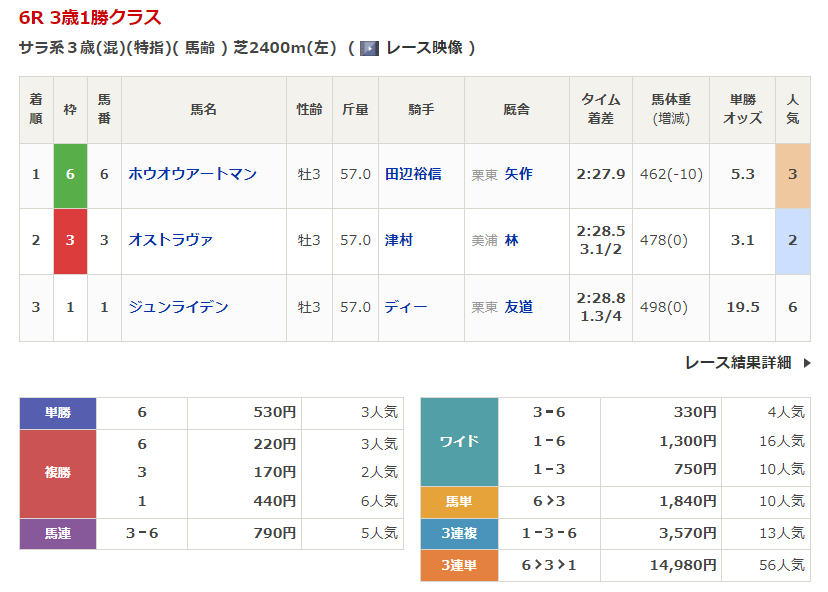
Task: Click the 馬連 payout label
Action: (x=57, y=534)
